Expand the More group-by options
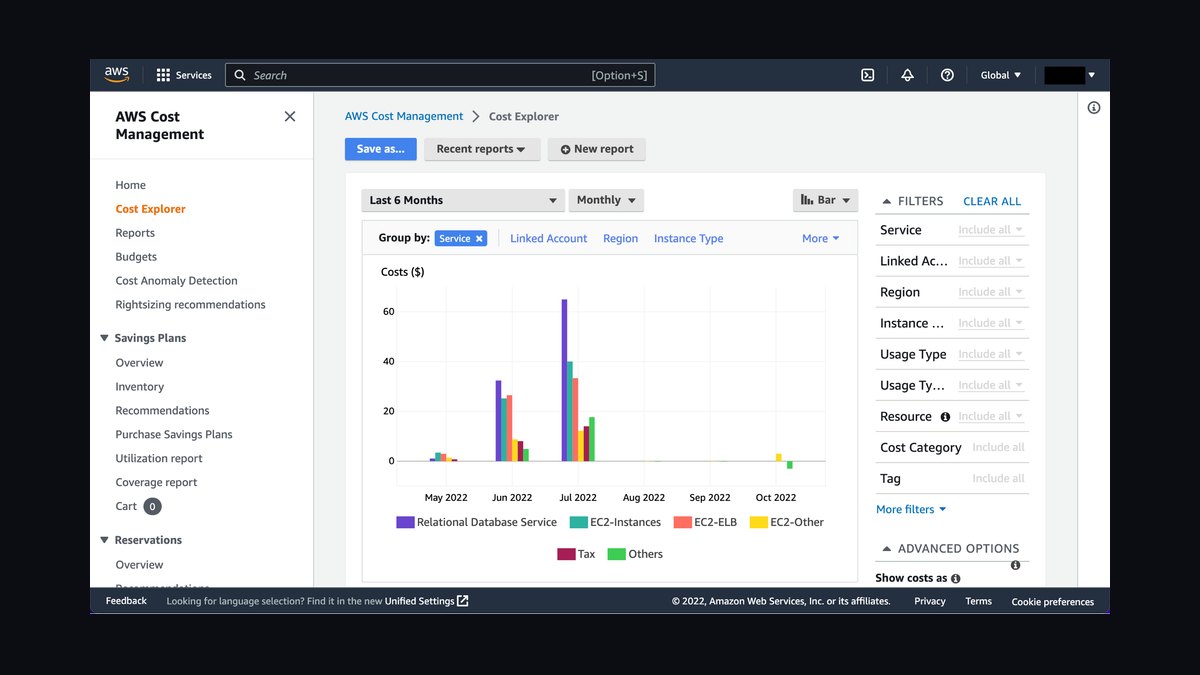1200x675 pixels. (820, 239)
